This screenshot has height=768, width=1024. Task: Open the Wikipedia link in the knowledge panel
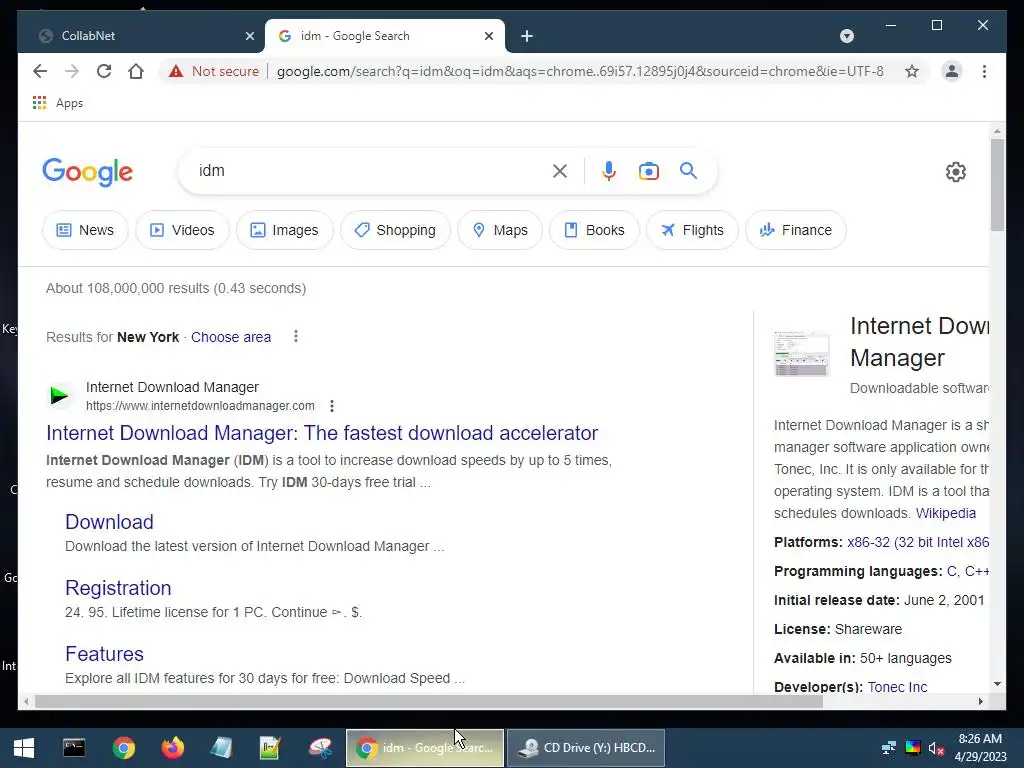[946, 513]
